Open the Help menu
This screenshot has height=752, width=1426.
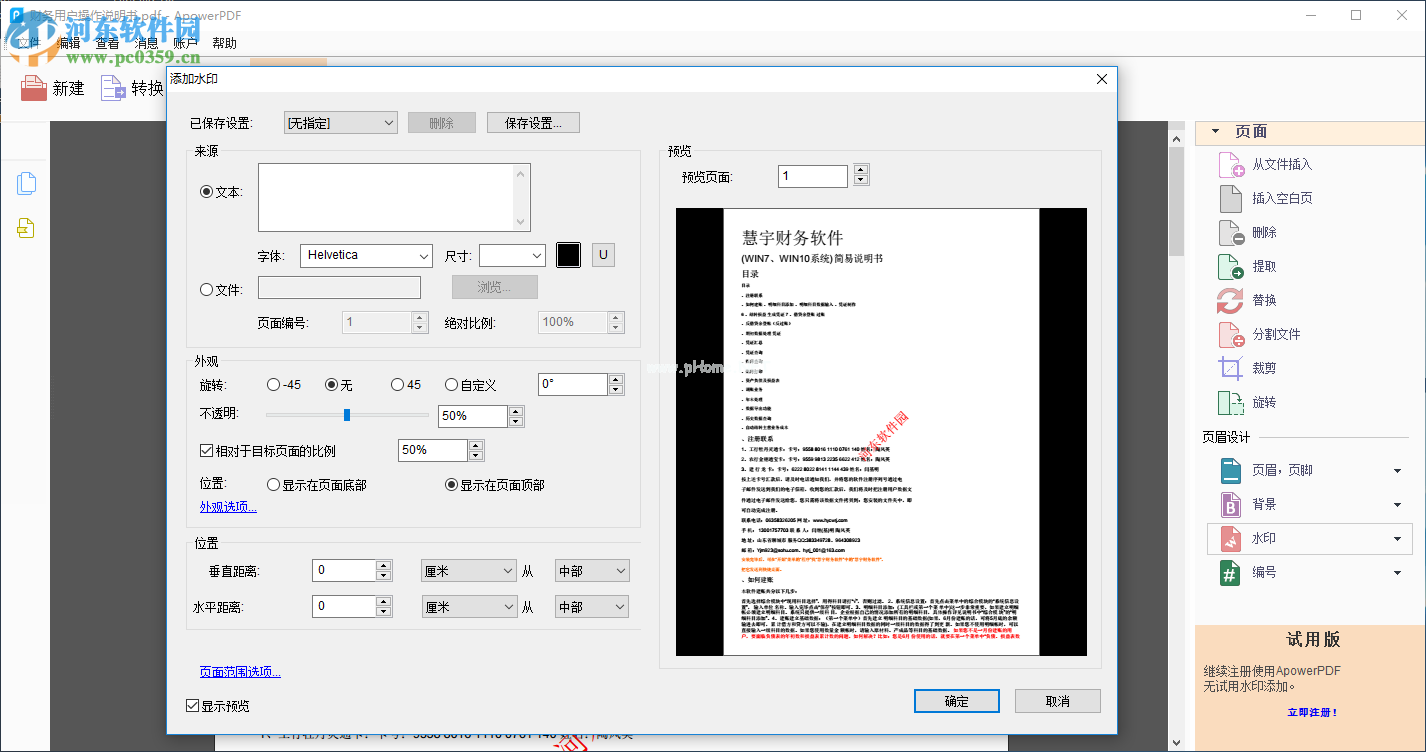(225, 43)
